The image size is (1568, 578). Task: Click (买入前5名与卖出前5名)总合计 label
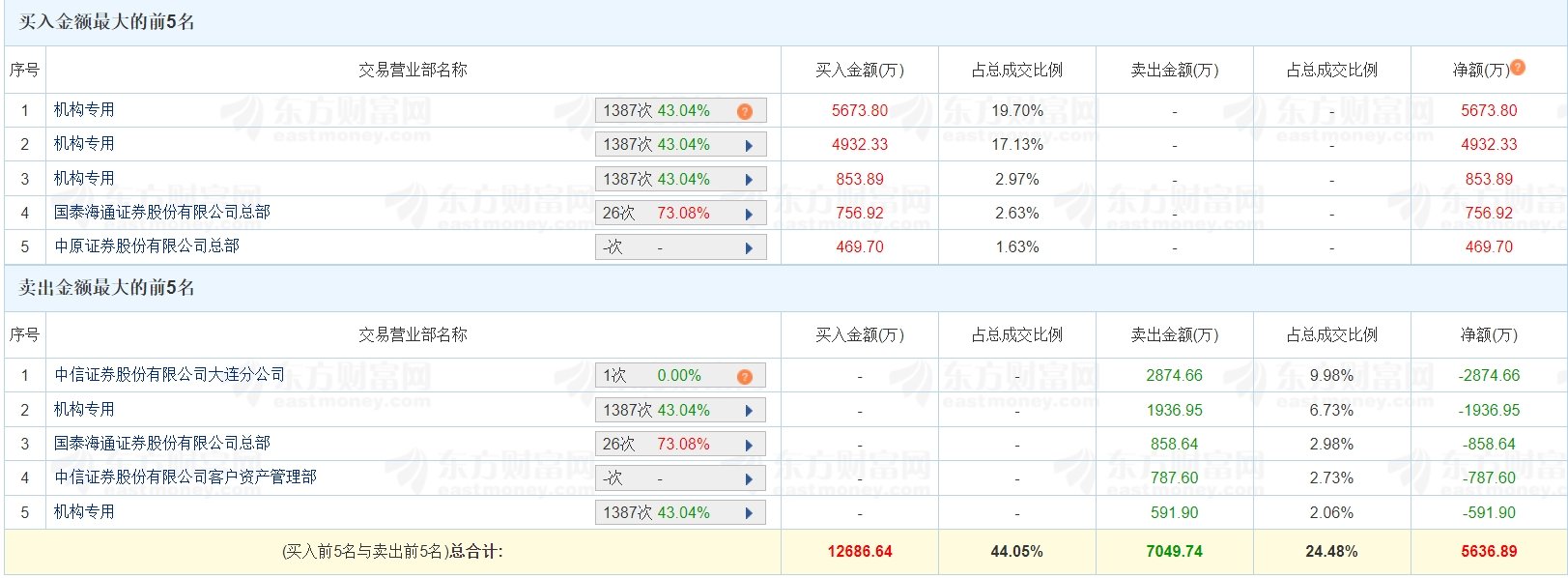tap(392, 551)
